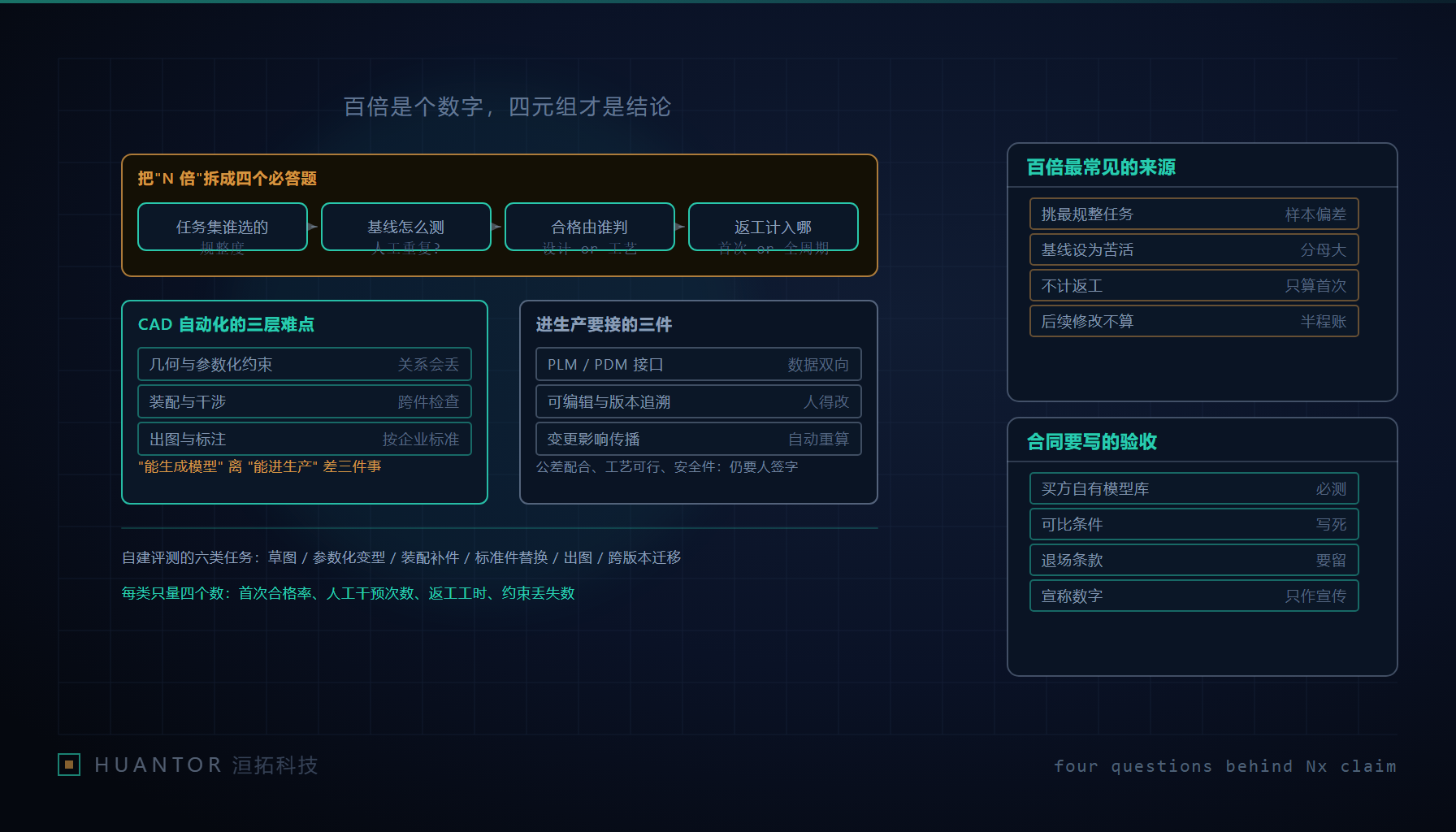Click heading 百倍最常见的来源
The width and height of the screenshot is (1456, 832).
pos(1101,167)
